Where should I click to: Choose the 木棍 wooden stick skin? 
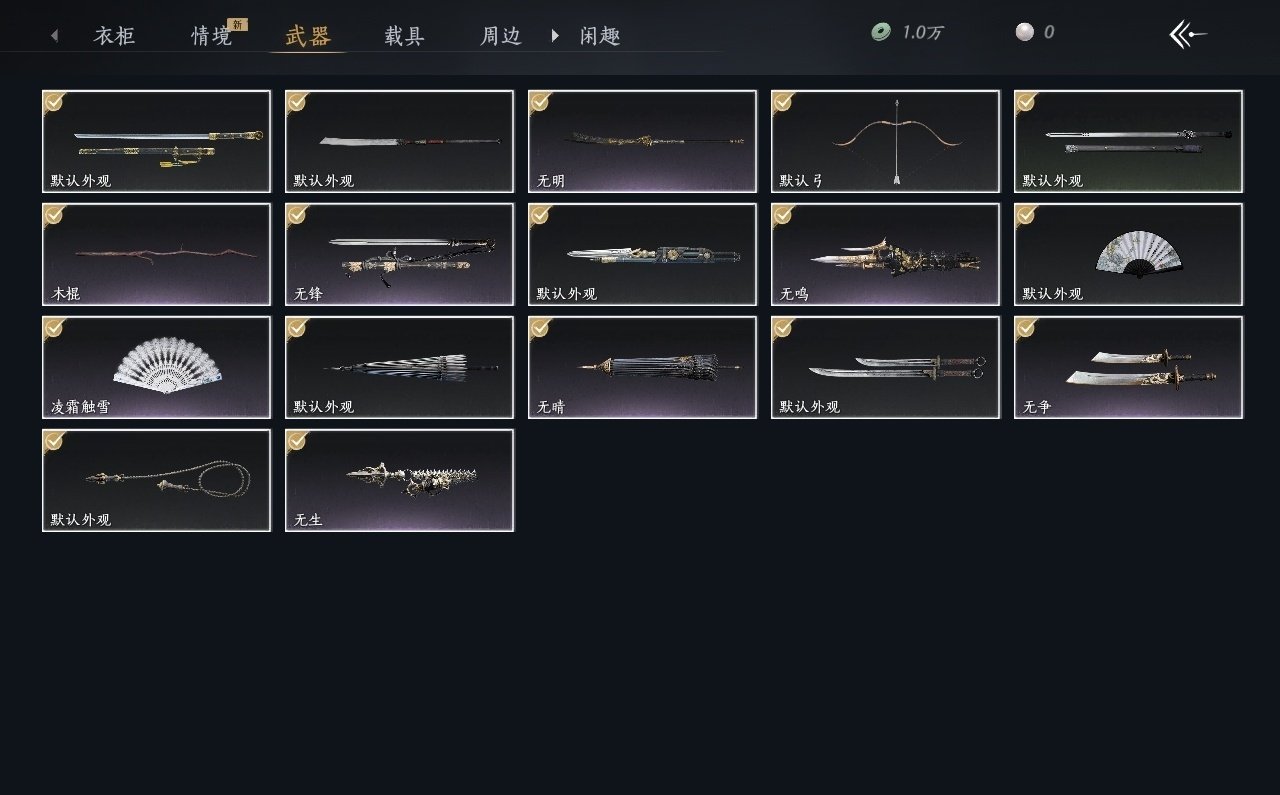tap(157, 254)
